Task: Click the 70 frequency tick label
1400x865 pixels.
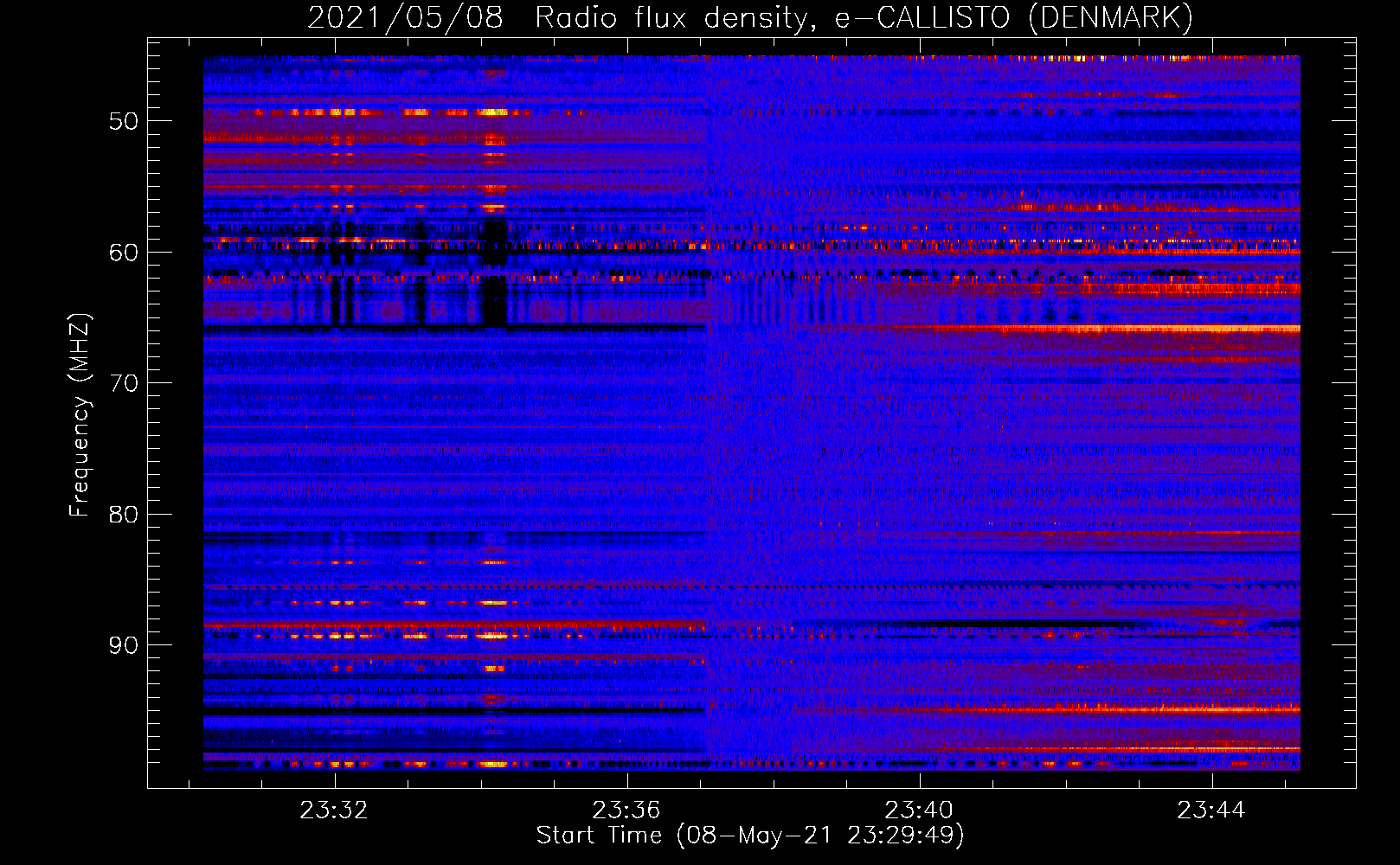Action: click(x=124, y=383)
